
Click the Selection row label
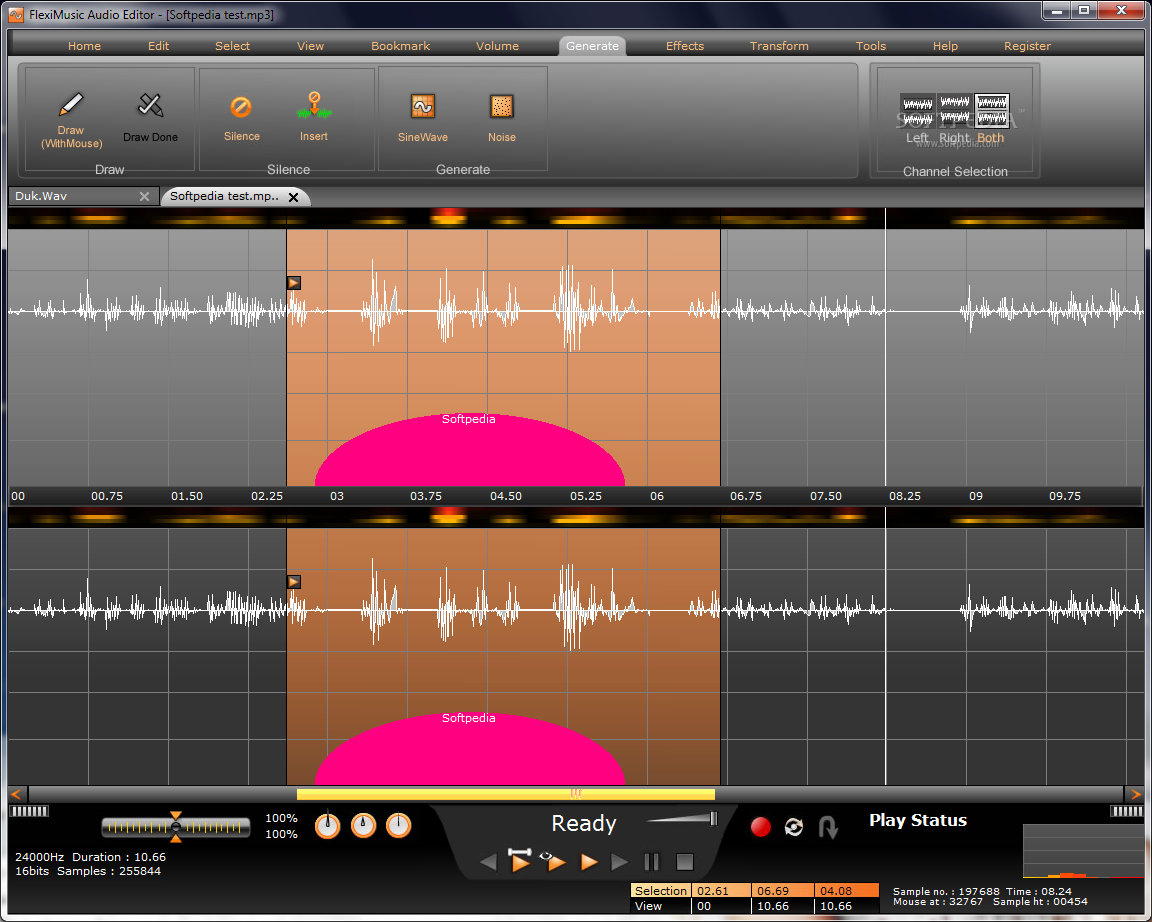pyautogui.click(x=660, y=890)
